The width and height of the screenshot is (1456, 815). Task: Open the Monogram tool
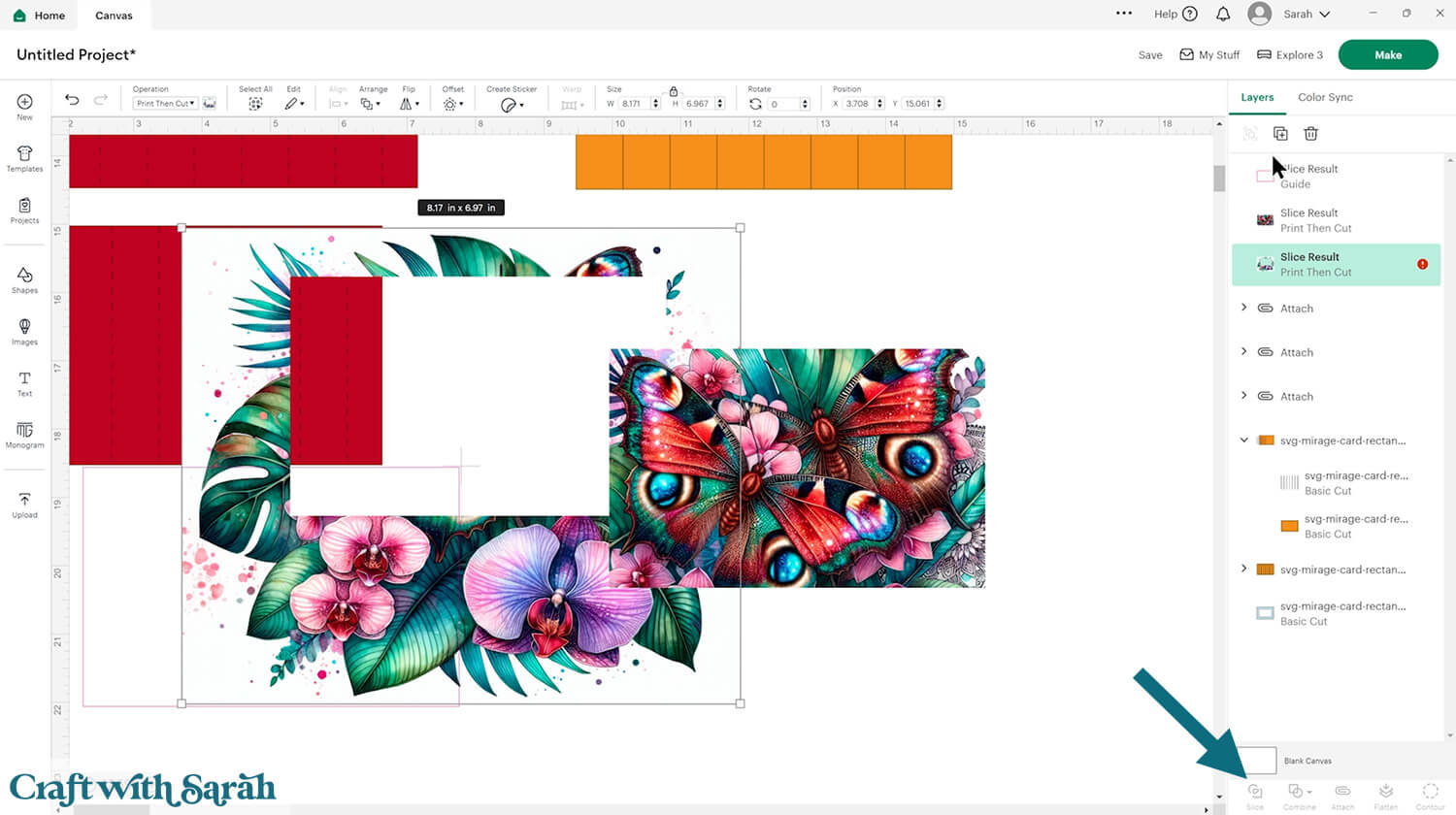tap(24, 435)
